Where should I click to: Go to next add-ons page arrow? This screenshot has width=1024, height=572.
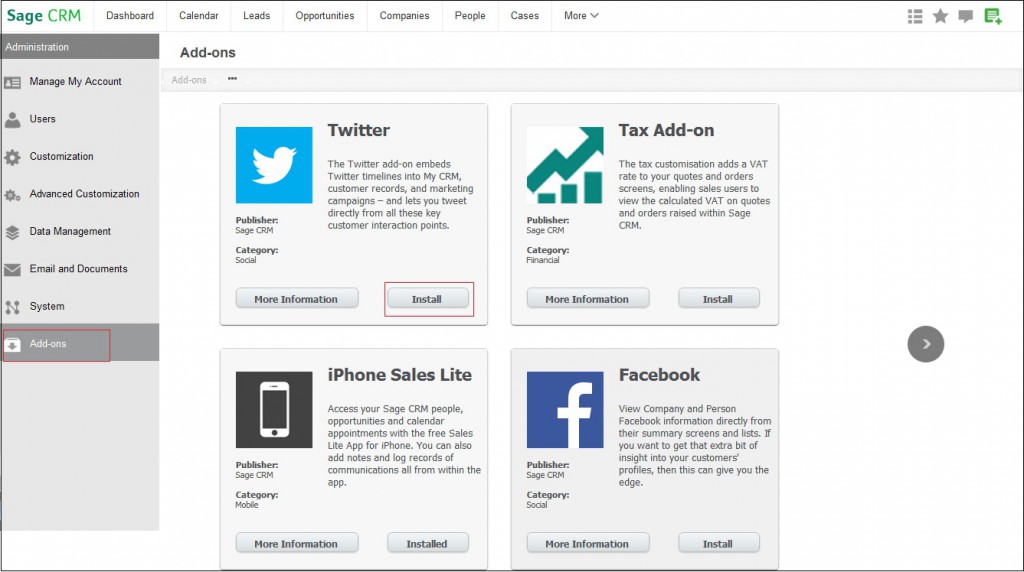pyautogui.click(x=925, y=344)
